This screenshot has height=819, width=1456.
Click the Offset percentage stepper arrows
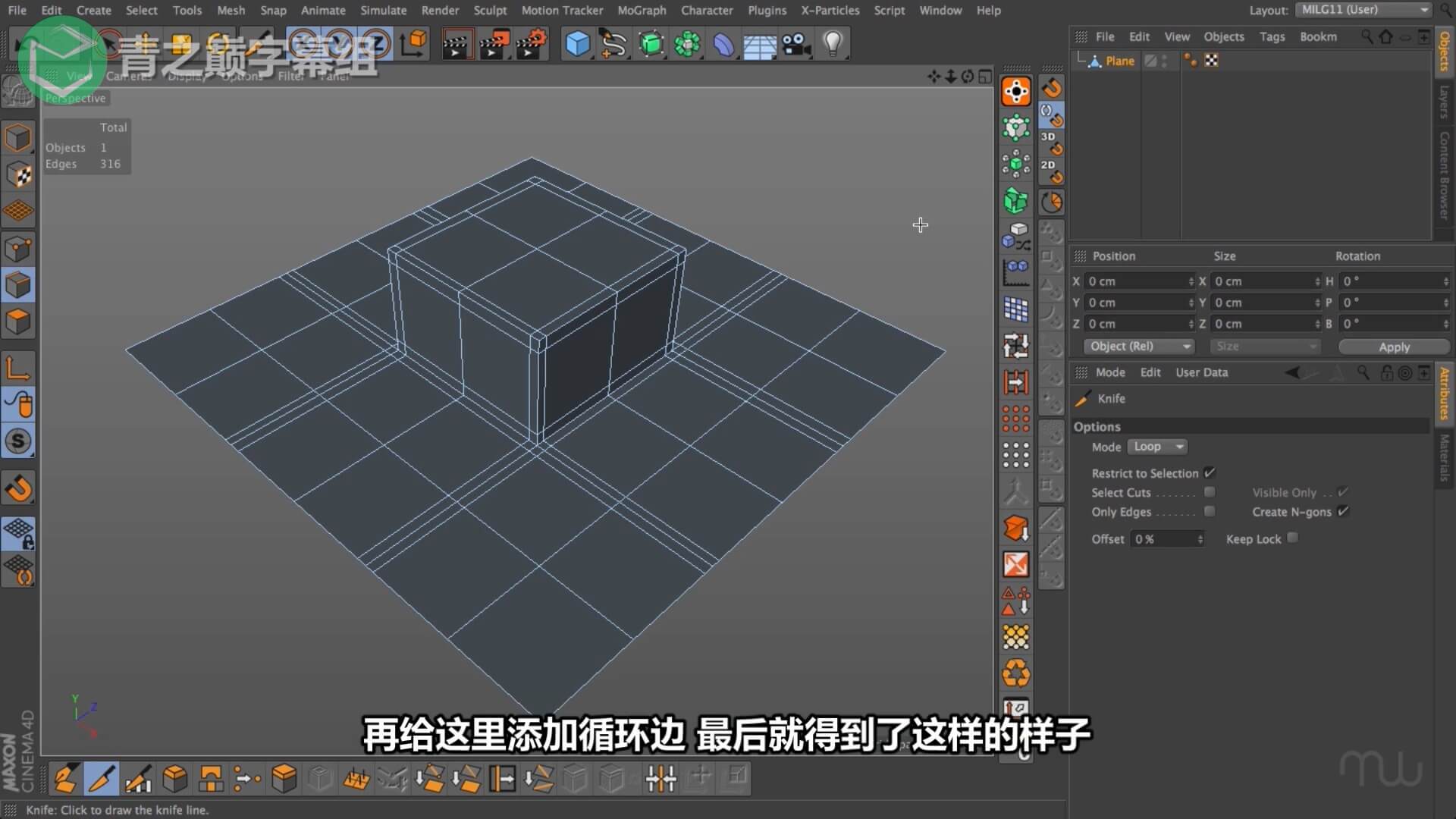tap(1200, 538)
